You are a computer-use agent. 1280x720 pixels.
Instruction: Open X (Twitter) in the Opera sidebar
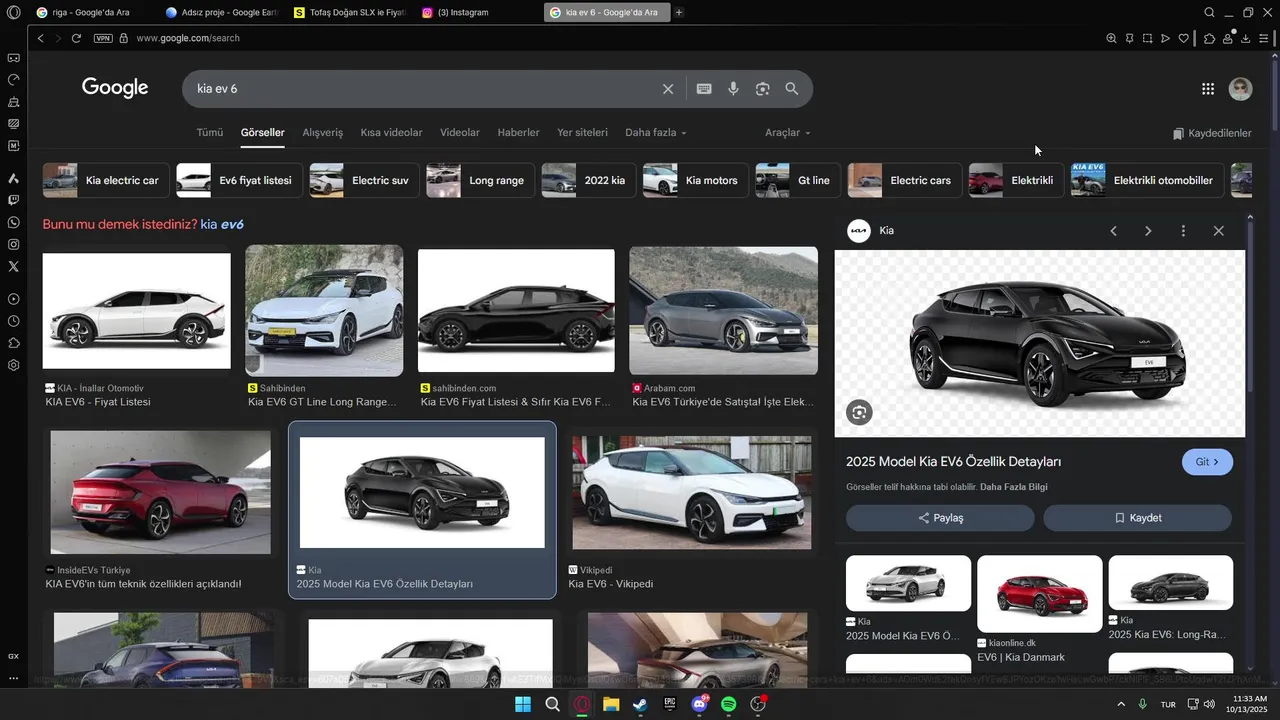[x=13, y=266]
